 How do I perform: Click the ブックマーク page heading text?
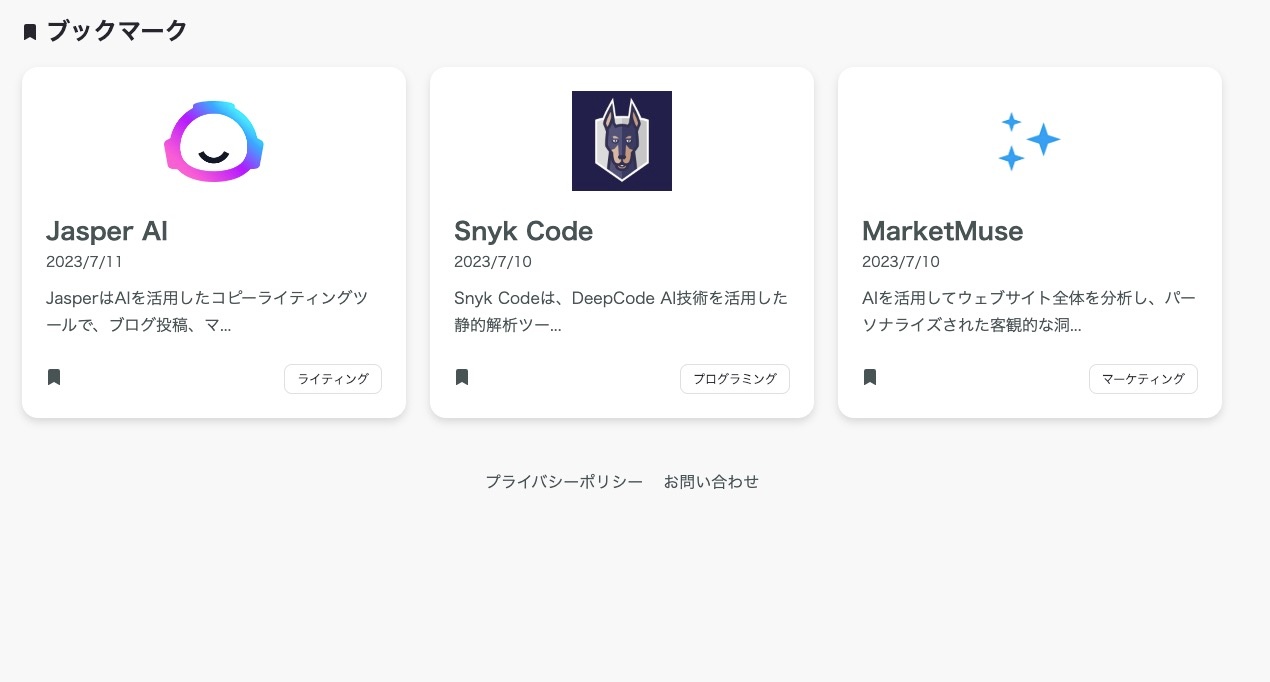tap(117, 31)
